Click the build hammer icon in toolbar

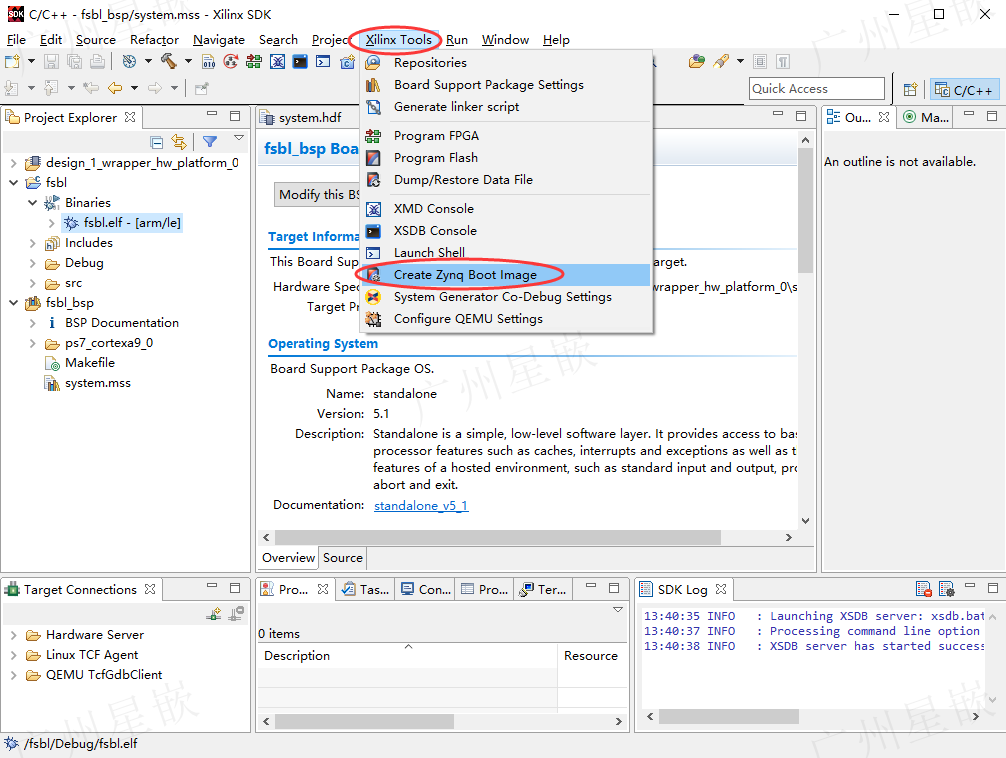click(169, 62)
